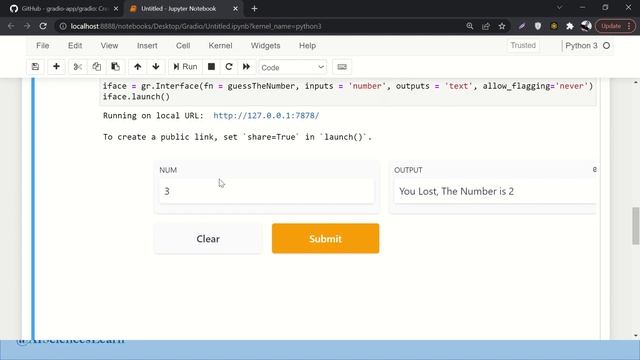Insert a cell below using the plus icon

coord(56,67)
